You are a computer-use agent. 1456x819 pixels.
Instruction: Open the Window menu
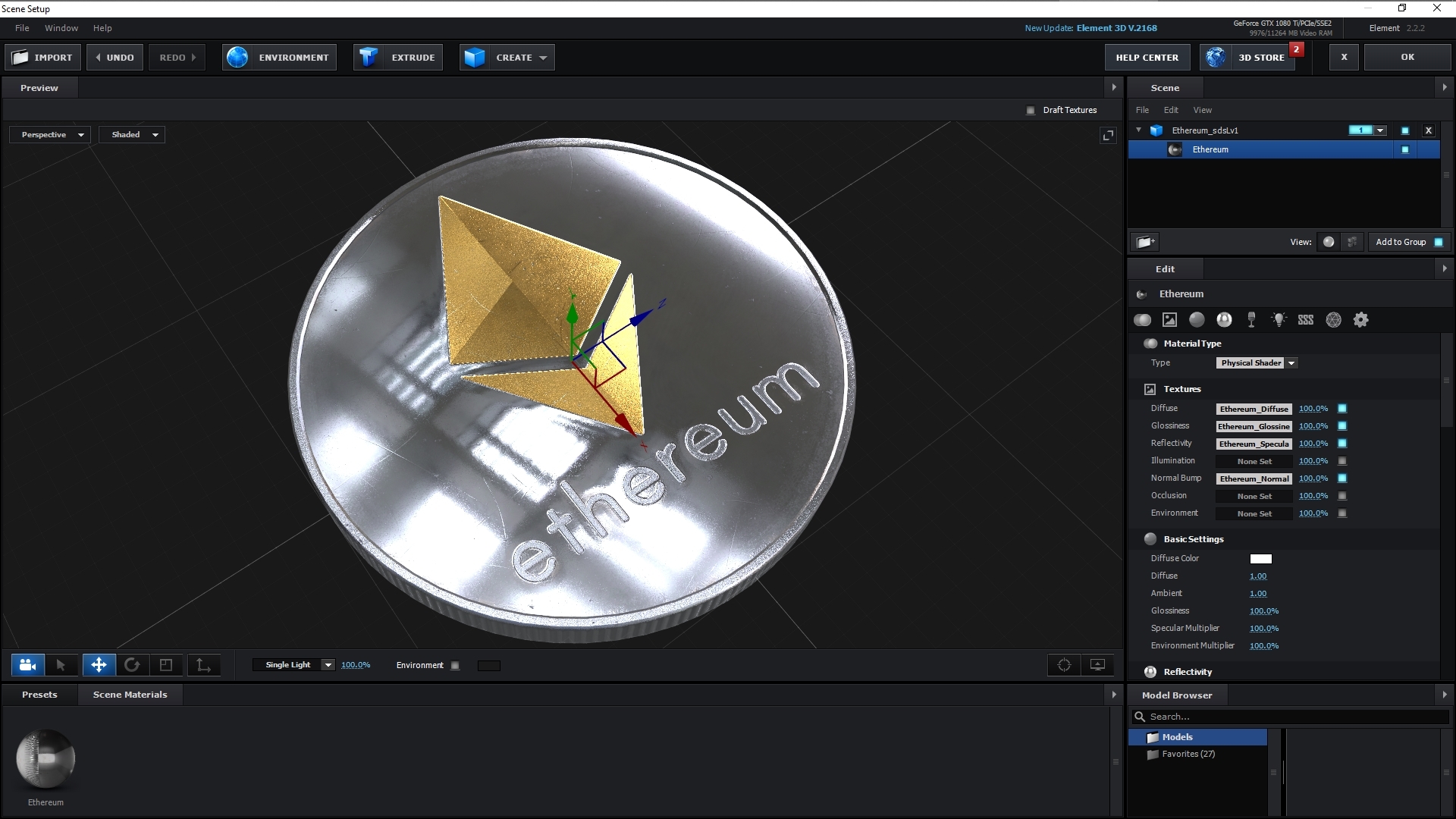click(61, 28)
